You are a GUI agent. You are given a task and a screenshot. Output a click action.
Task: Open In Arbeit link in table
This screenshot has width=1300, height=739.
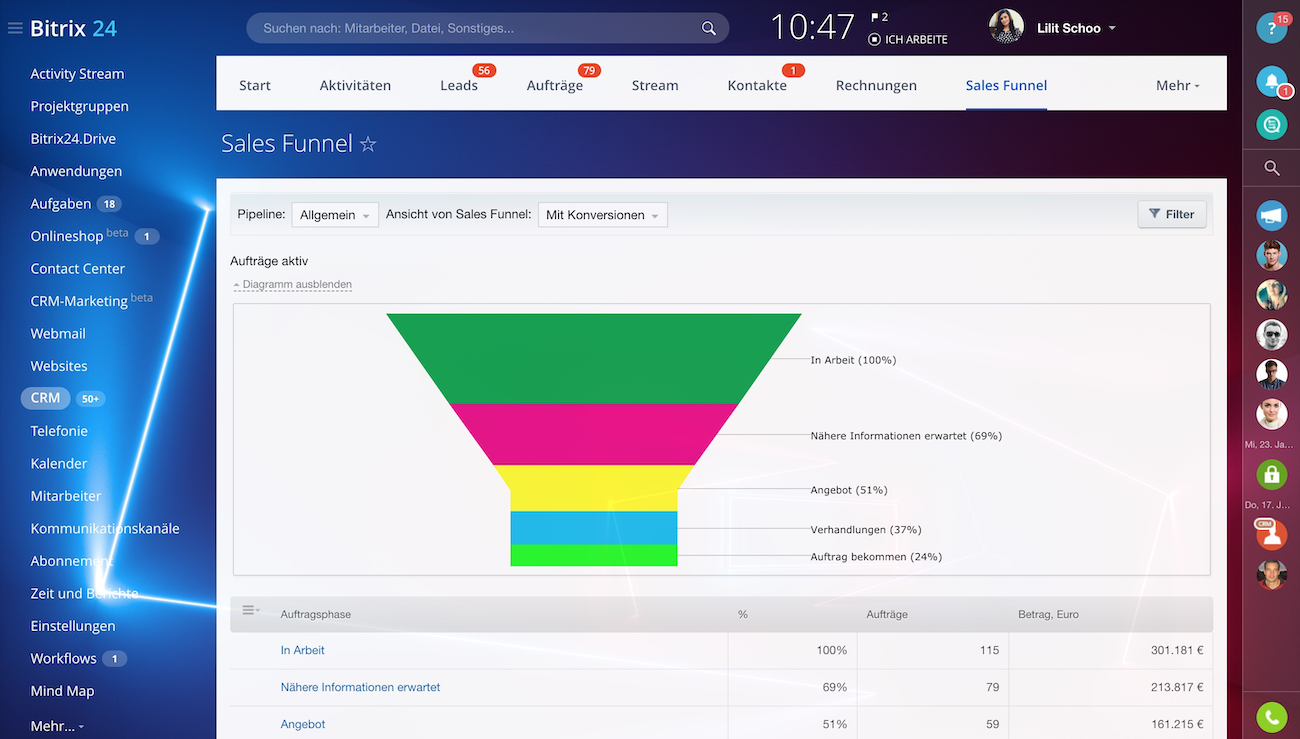pyautogui.click(x=303, y=650)
